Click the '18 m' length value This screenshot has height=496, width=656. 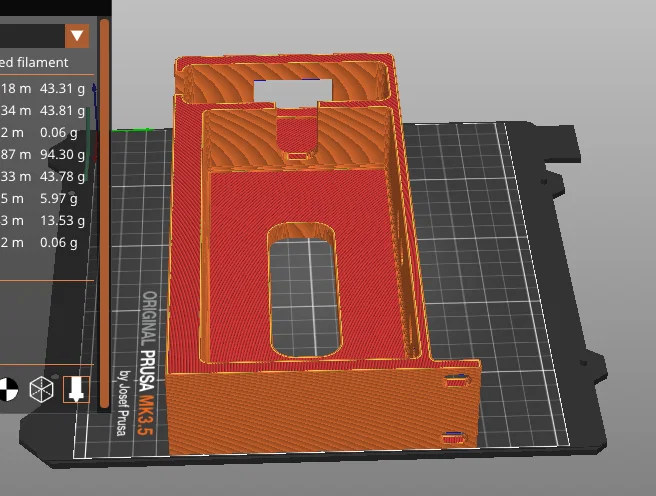pyautogui.click(x=16, y=89)
